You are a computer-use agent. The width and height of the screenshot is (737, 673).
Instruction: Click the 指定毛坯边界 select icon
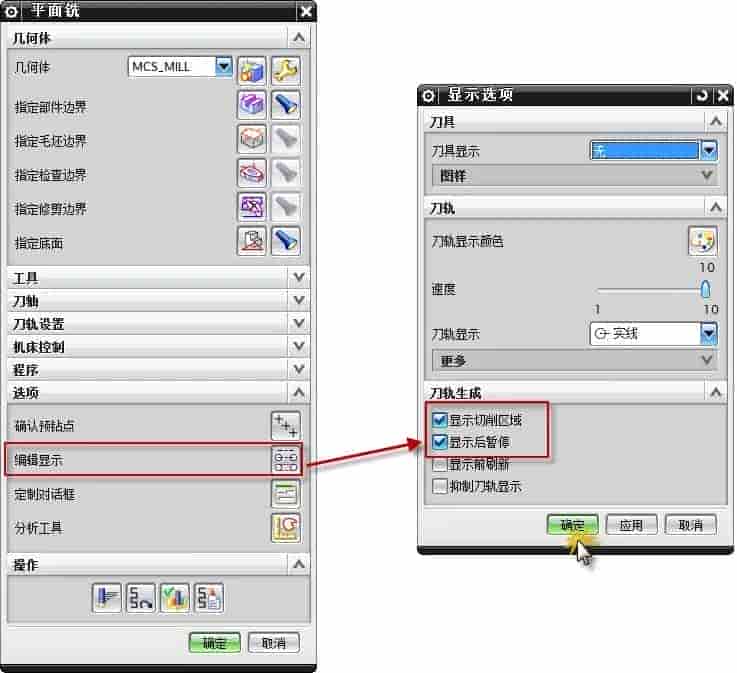click(252, 139)
